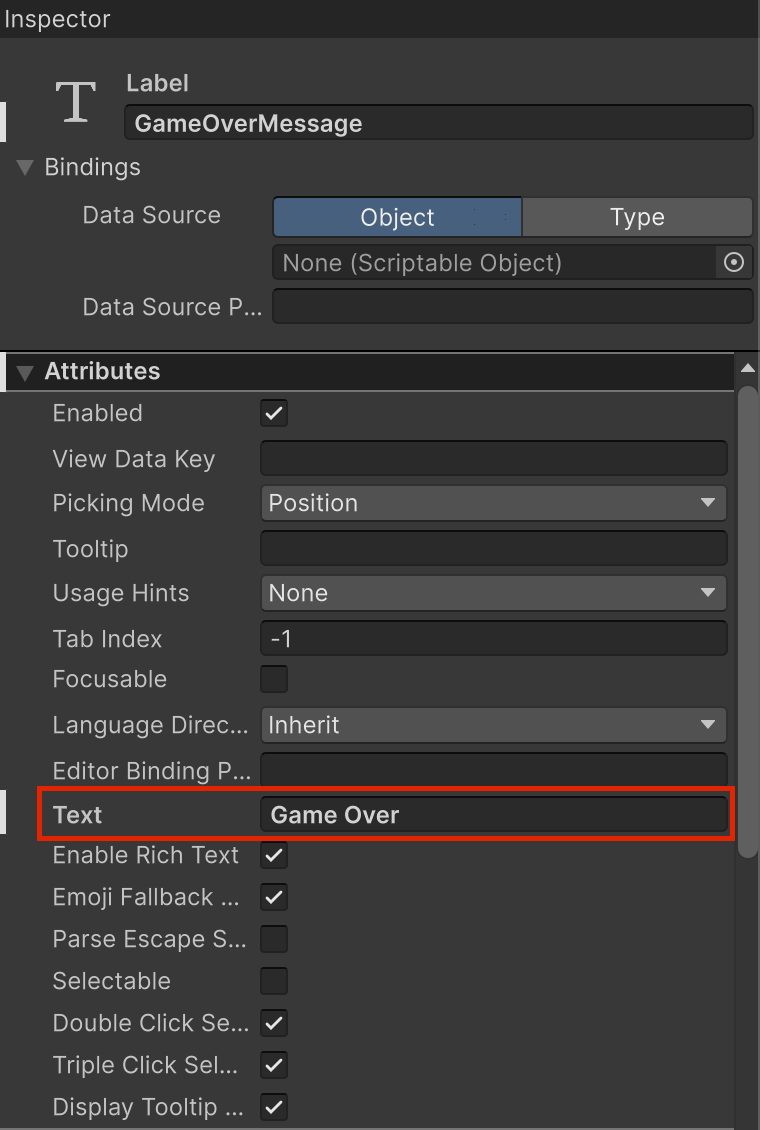
Task: Select the Inspector tab
Action: tap(57, 19)
